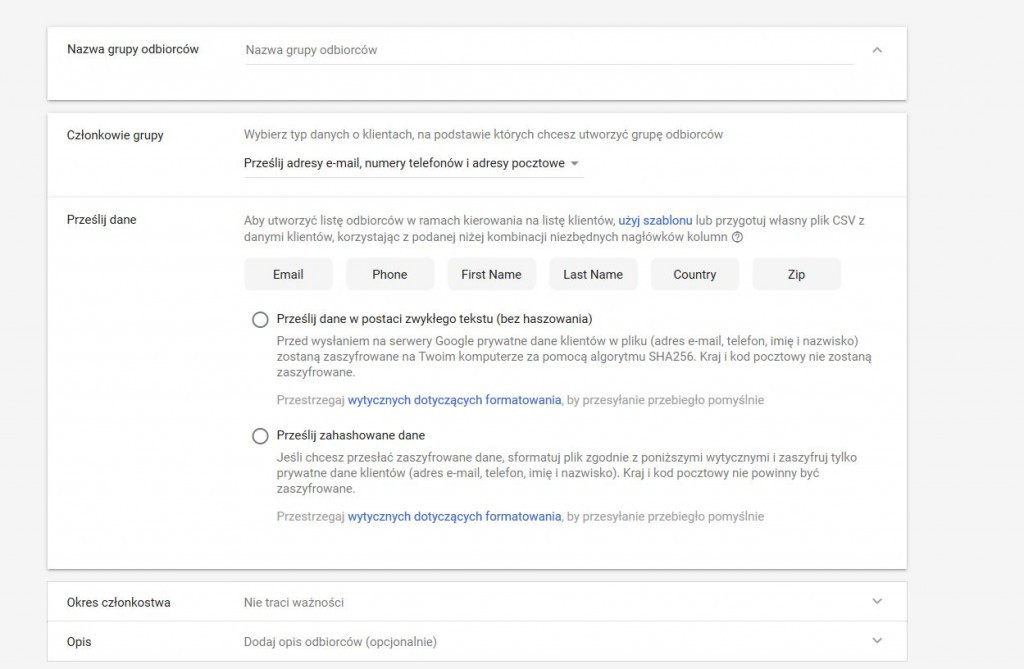
Task: Expand the Opis section chevron
Action: [877, 641]
